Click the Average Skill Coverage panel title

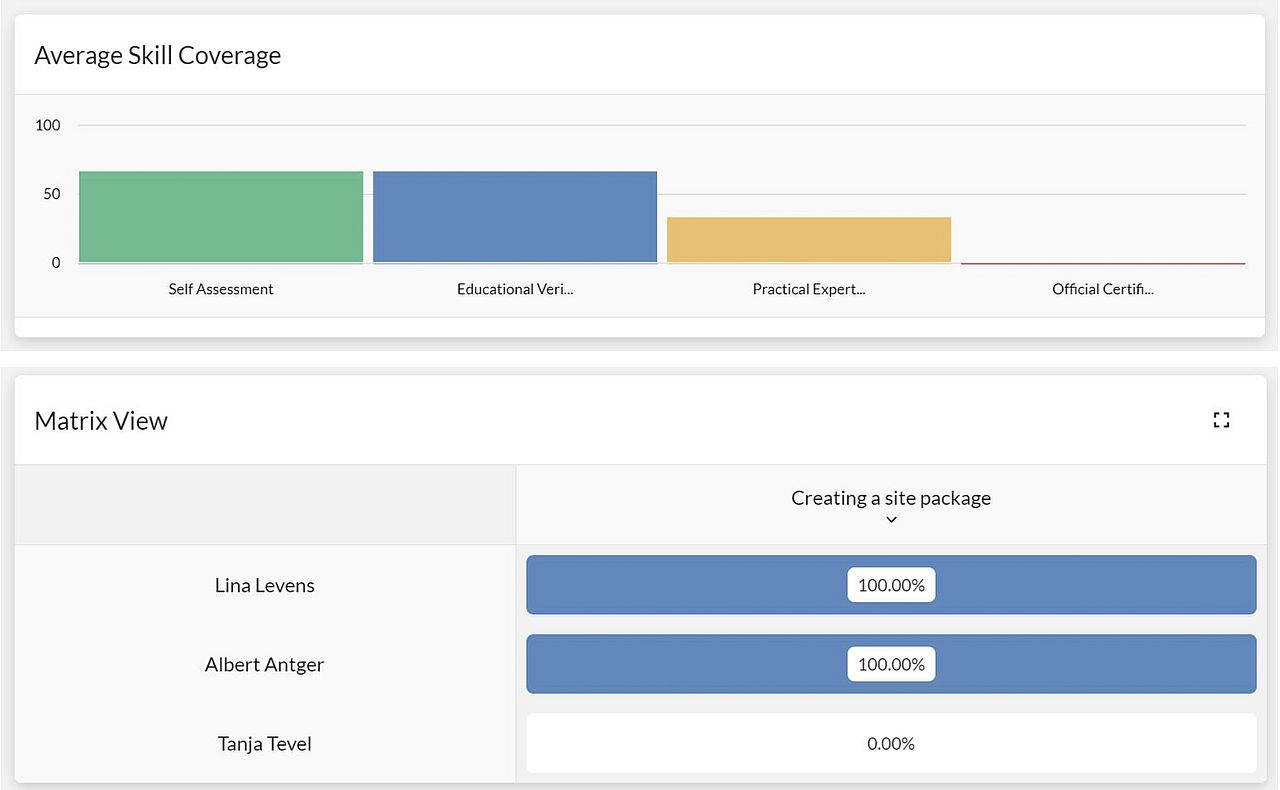pos(158,55)
